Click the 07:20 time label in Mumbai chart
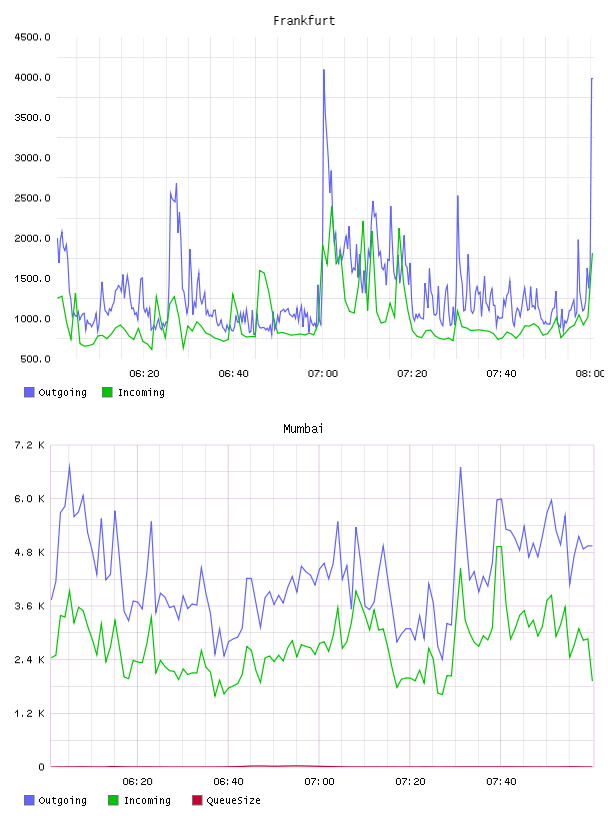The image size is (608, 816). pos(410,782)
